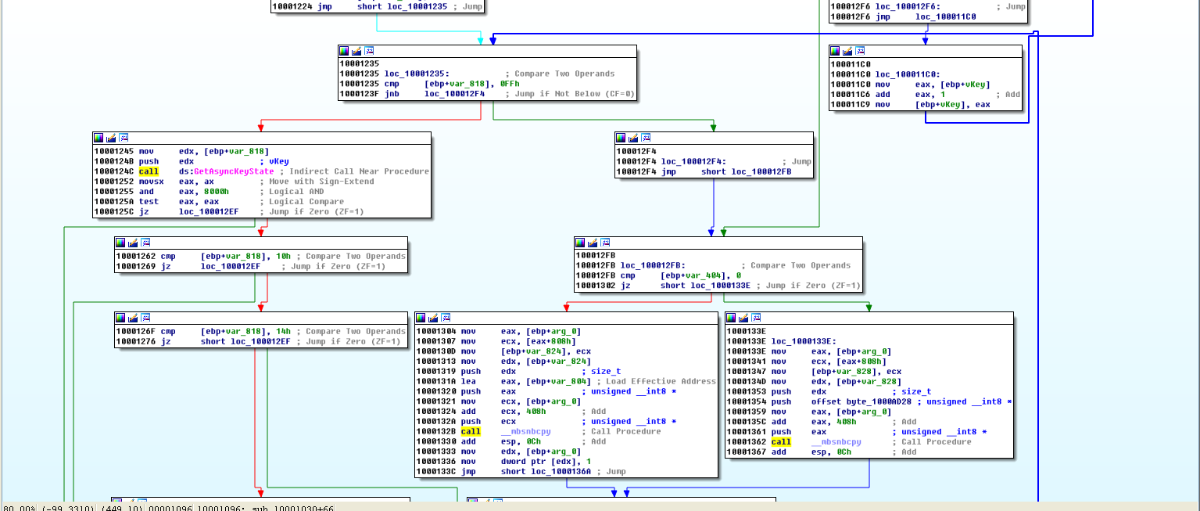The width and height of the screenshot is (1200, 511).
Task: Click pencil icon on cmp var_818, 10h block
Action: [x=133, y=242]
